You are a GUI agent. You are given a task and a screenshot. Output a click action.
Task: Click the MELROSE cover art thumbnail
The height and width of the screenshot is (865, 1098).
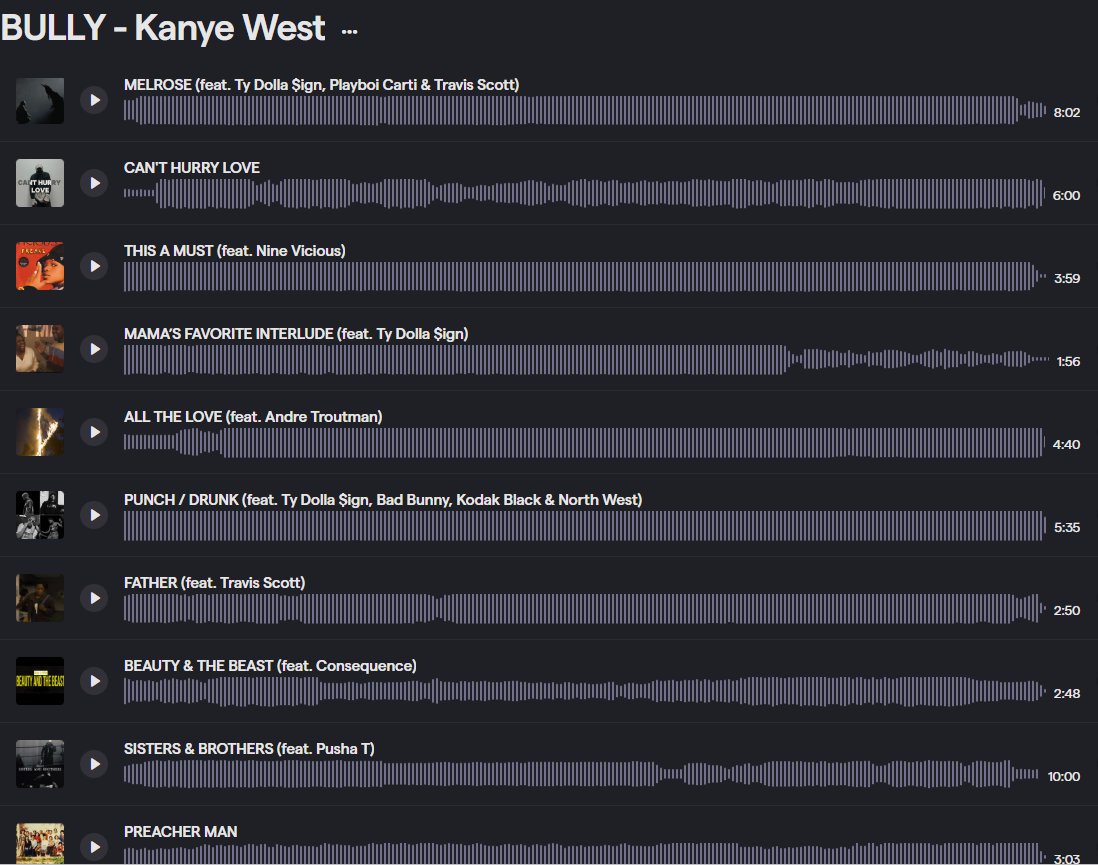[40, 101]
